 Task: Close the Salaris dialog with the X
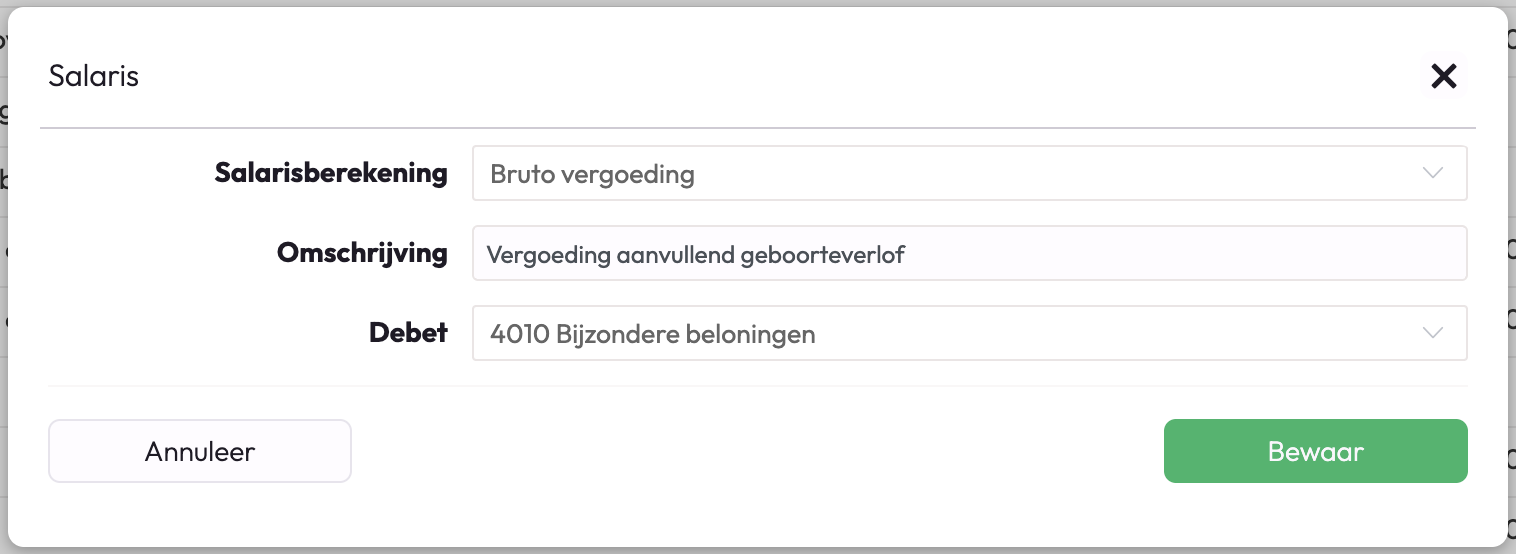coord(1443,76)
